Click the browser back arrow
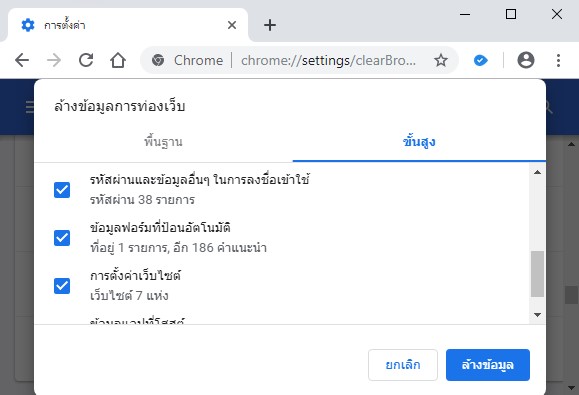Screen dimensions: 579x395 pos(22,60)
